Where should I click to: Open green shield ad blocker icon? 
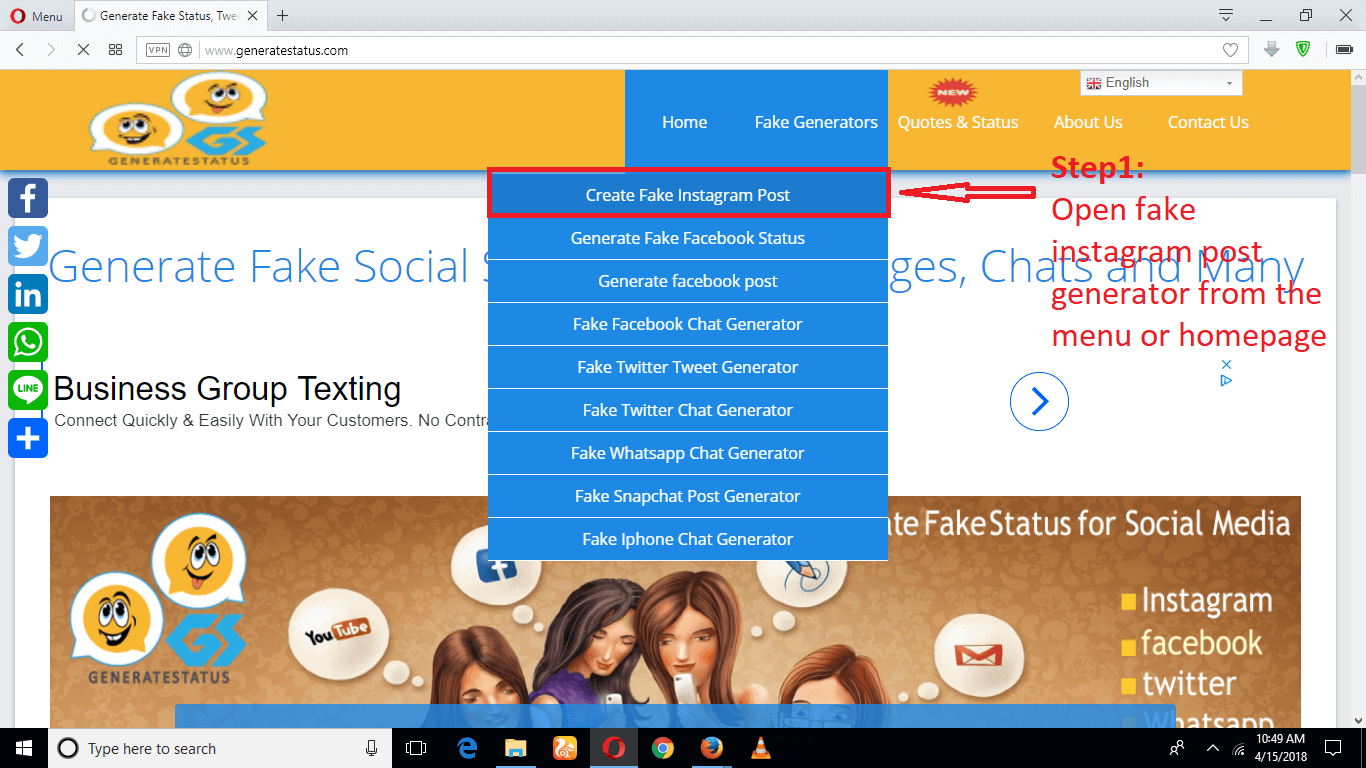coord(1303,49)
